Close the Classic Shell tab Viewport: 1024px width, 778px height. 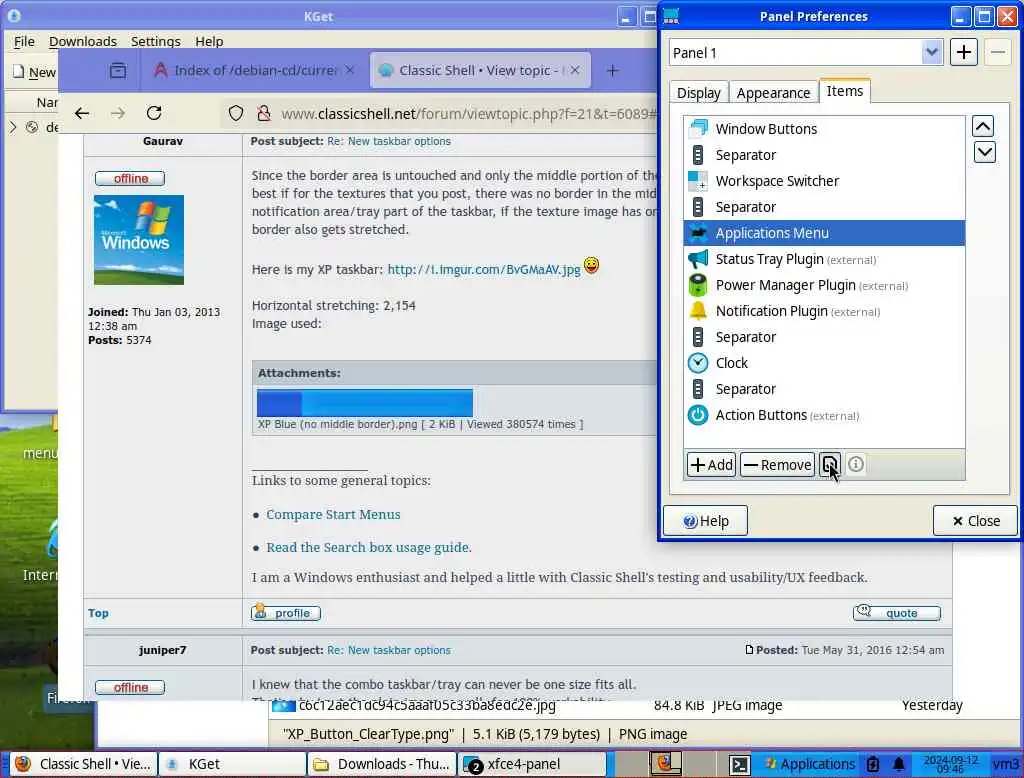575,70
